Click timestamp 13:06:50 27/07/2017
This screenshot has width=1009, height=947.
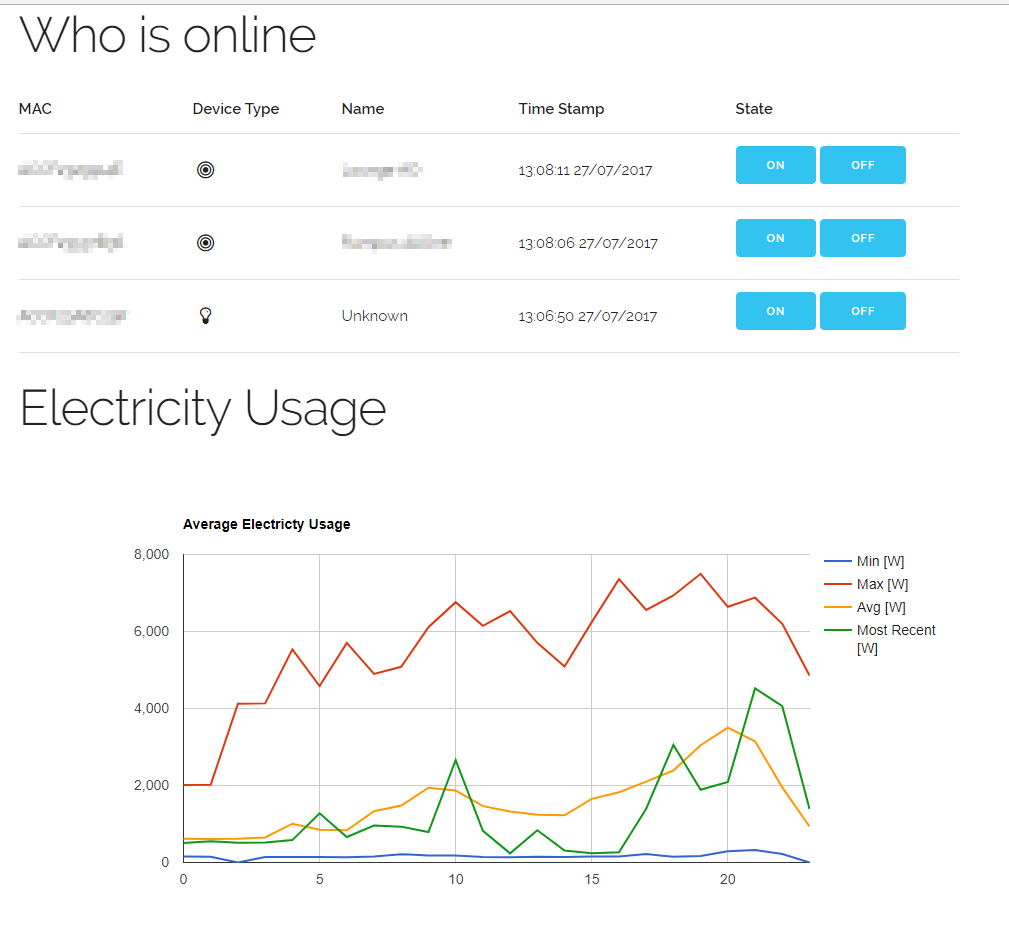coord(588,316)
